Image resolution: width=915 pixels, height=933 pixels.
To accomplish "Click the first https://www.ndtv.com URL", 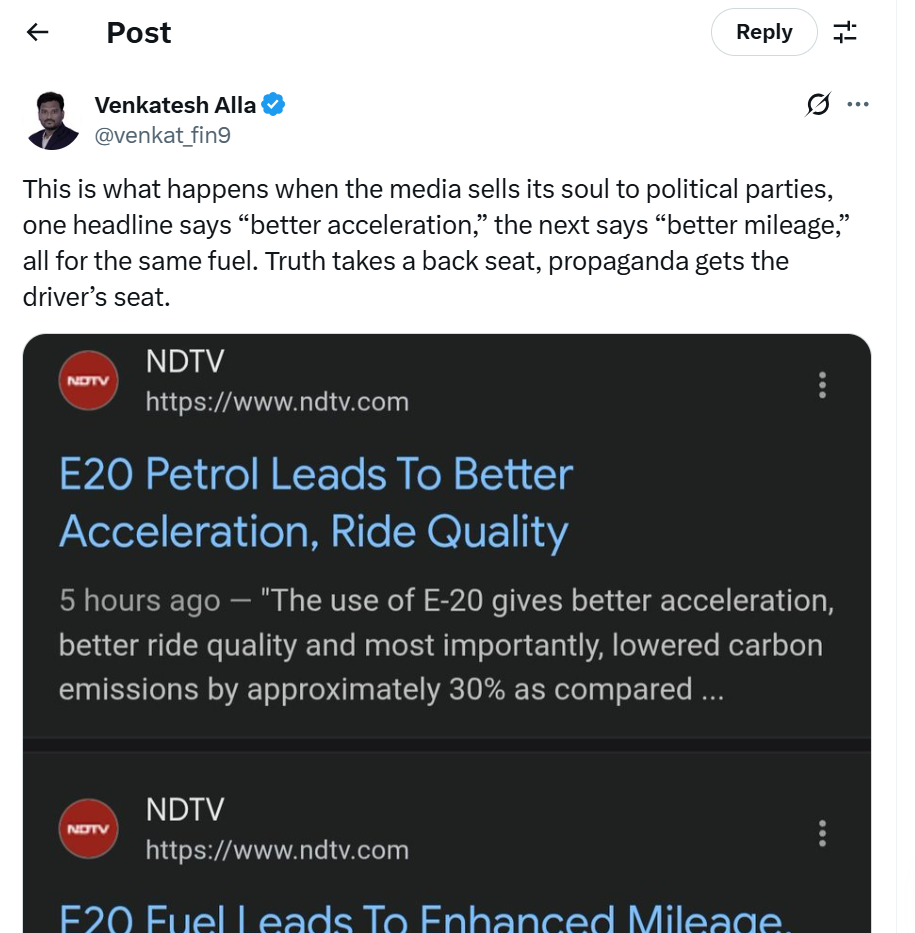I will (277, 402).
